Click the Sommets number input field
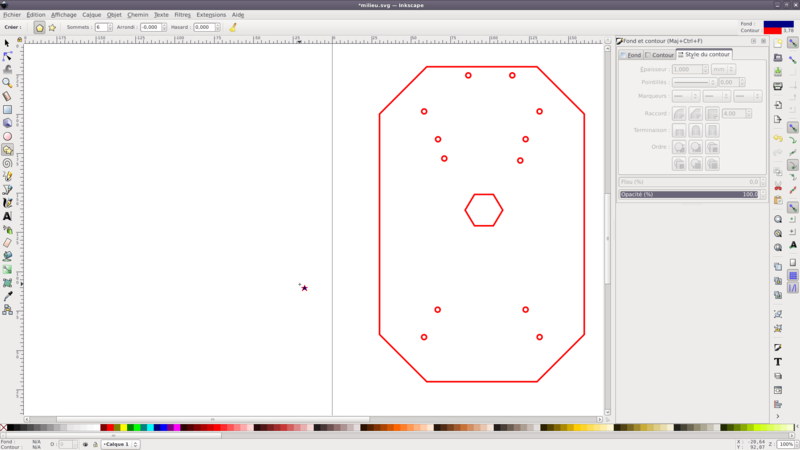Screen dimensions: 800x450 (x=102, y=28)
